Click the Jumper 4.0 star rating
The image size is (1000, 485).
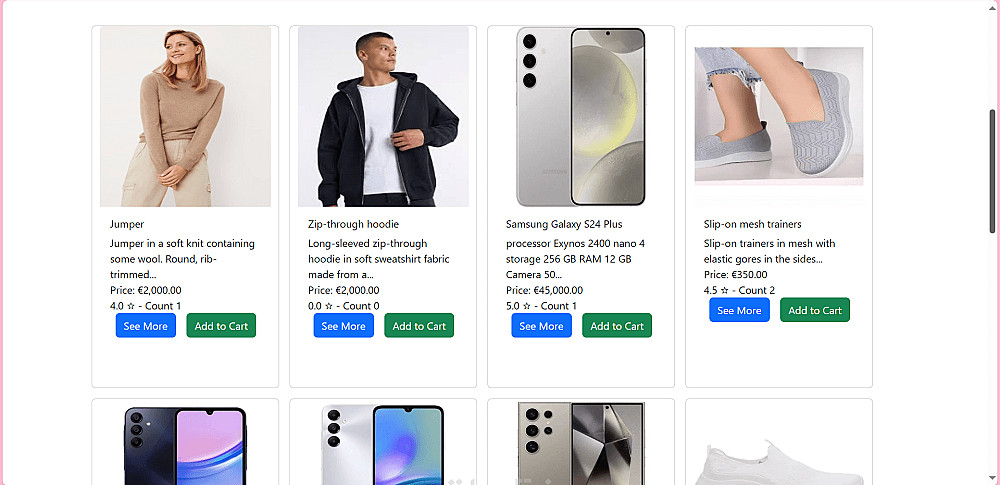145,306
